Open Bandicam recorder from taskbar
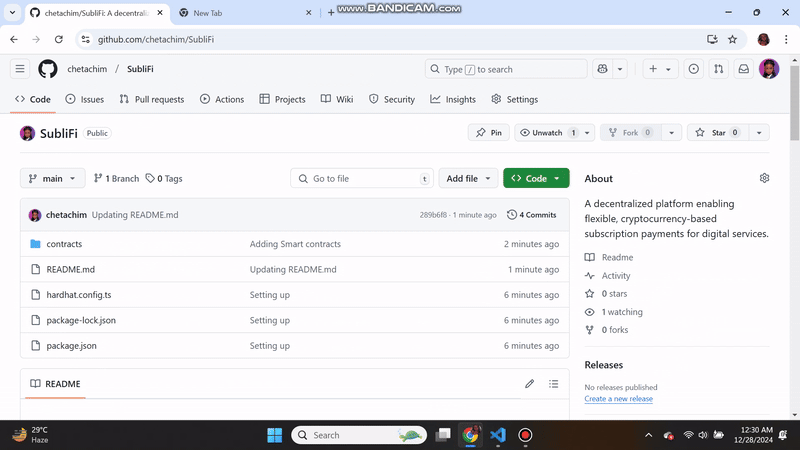Image resolution: width=800 pixels, height=450 pixels. (525, 435)
